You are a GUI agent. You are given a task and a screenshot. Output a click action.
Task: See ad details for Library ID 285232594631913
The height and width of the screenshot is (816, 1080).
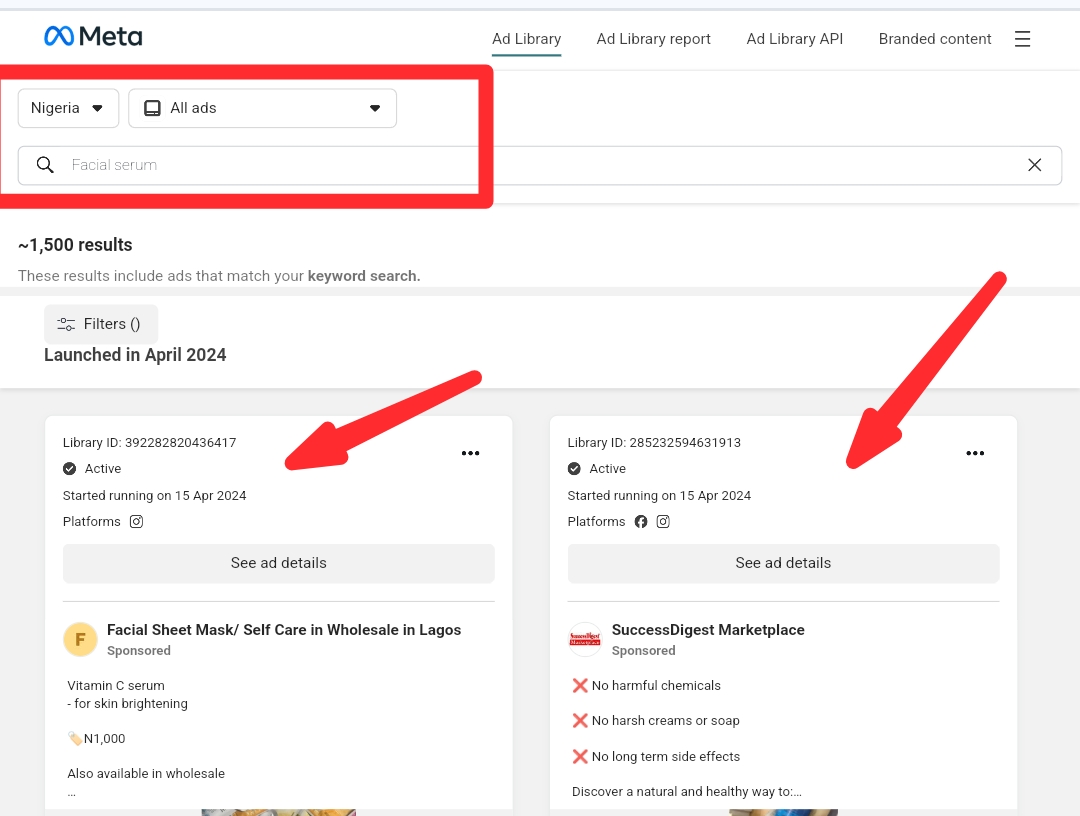click(783, 563)
